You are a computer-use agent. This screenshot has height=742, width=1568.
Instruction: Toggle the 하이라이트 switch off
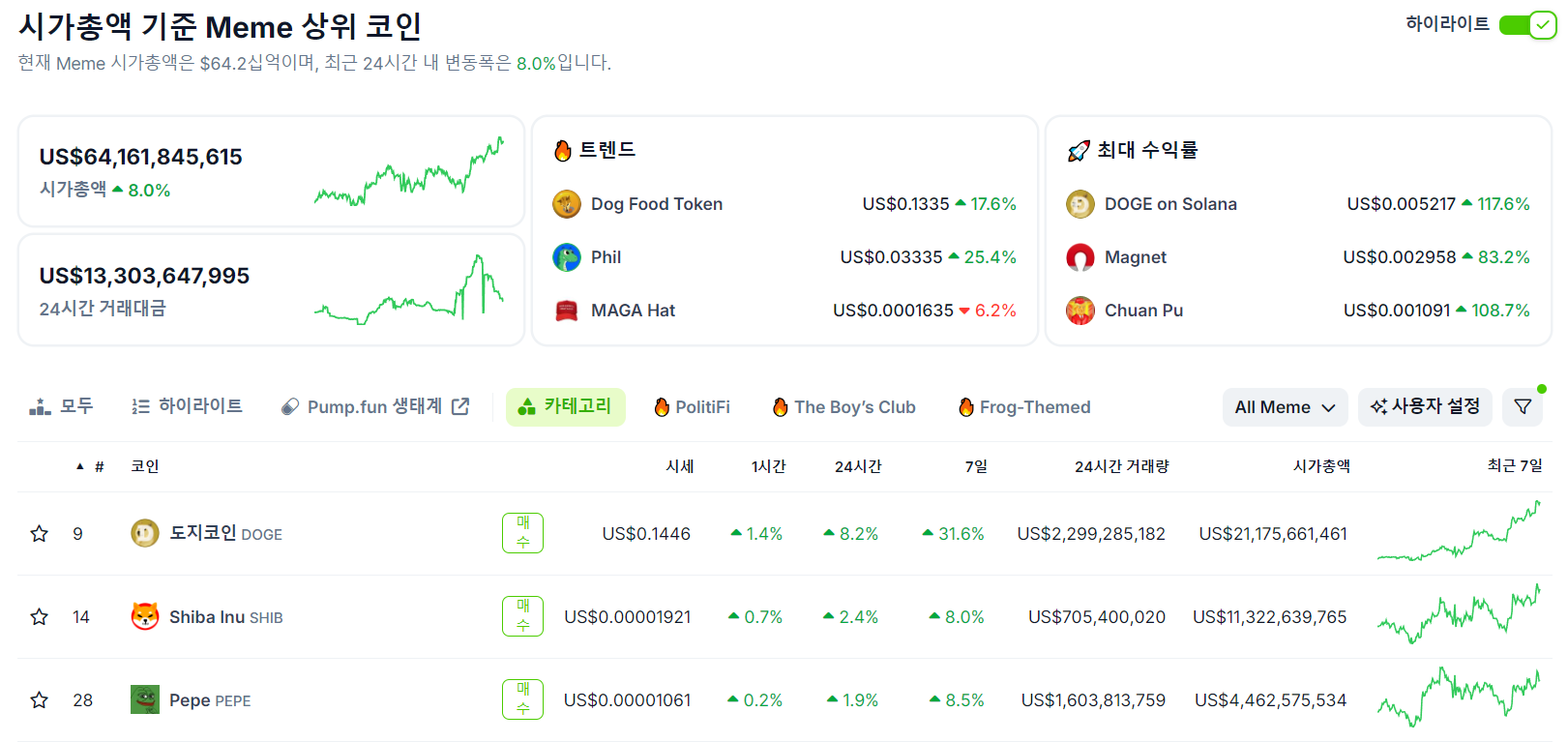[x=1527, y=25]
